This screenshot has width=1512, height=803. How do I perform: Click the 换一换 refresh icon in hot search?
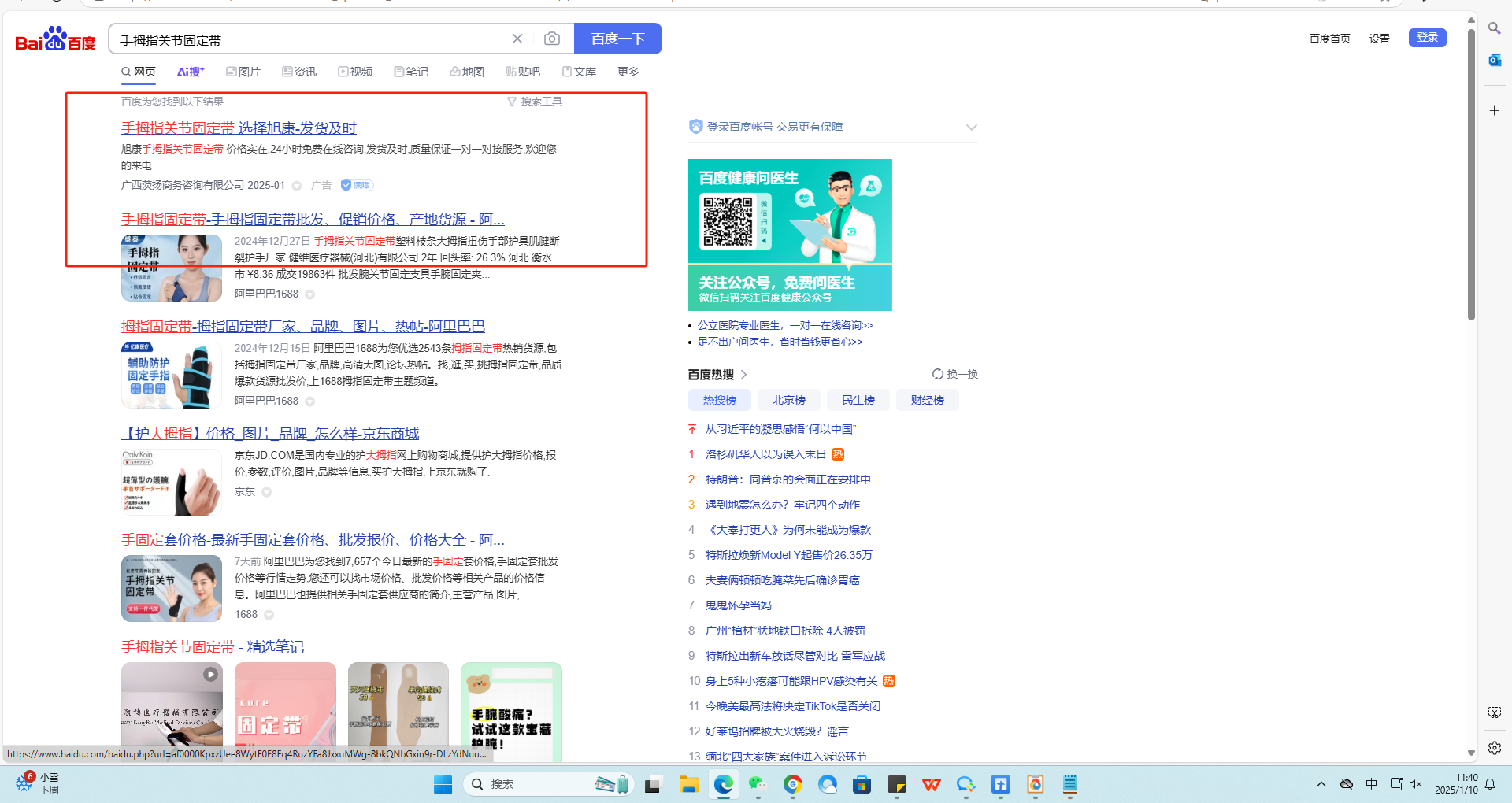[937, 374]
